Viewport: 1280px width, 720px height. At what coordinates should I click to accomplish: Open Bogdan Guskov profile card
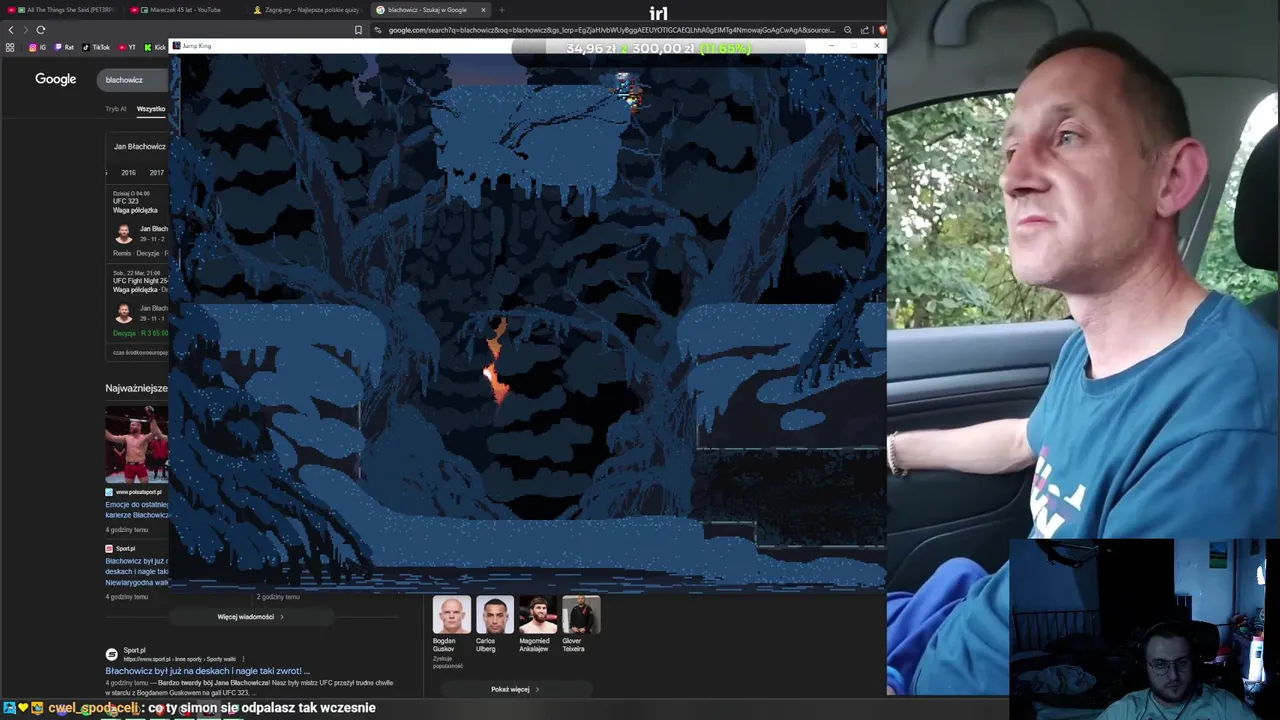(451, 625)
